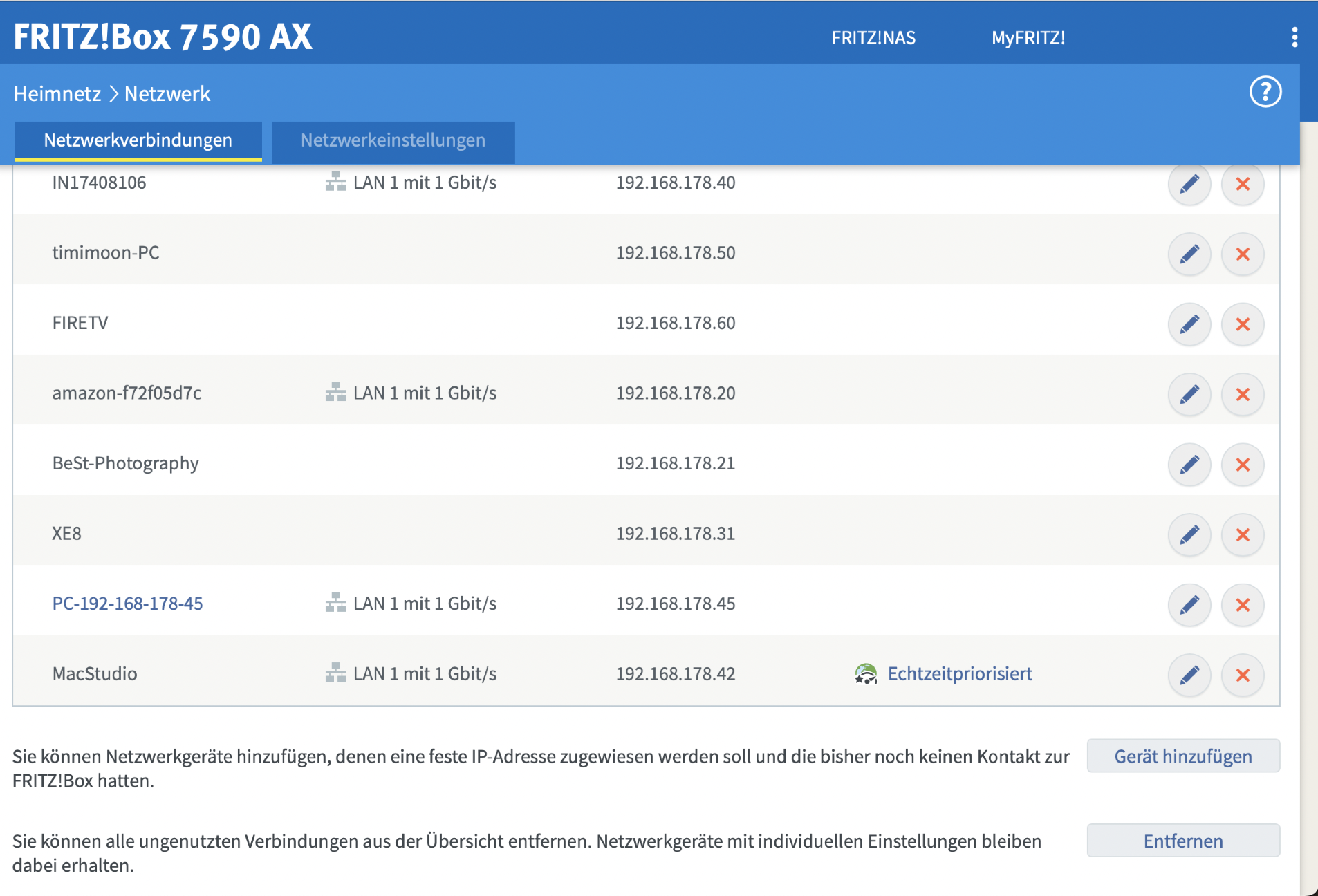Click the FIRETV device name

point(80,323)
